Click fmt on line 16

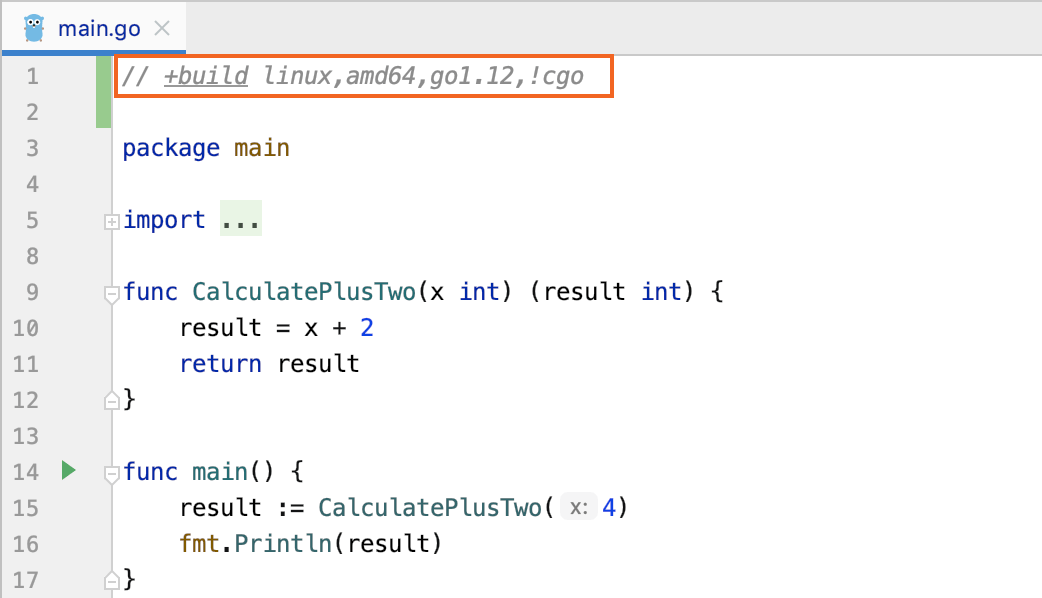tap(199, 544)
